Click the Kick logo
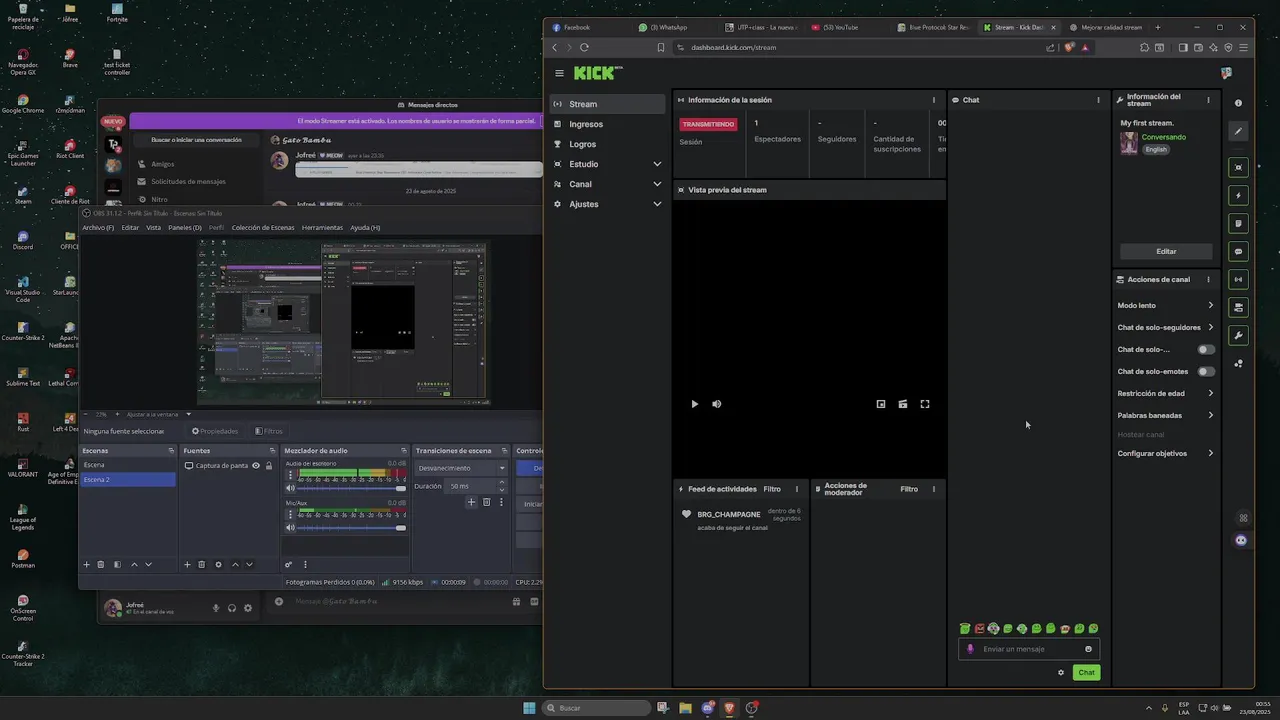Screen dimensions: 1280x720 pos(597,73)
